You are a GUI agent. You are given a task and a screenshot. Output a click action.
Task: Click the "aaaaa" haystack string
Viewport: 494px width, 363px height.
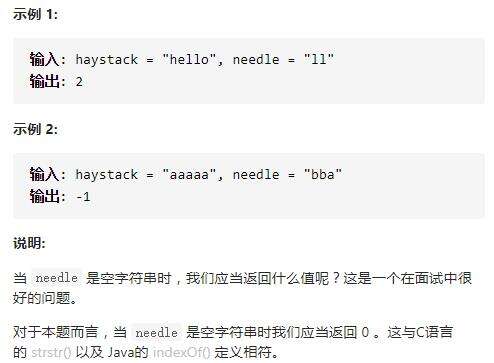(190, 175)
